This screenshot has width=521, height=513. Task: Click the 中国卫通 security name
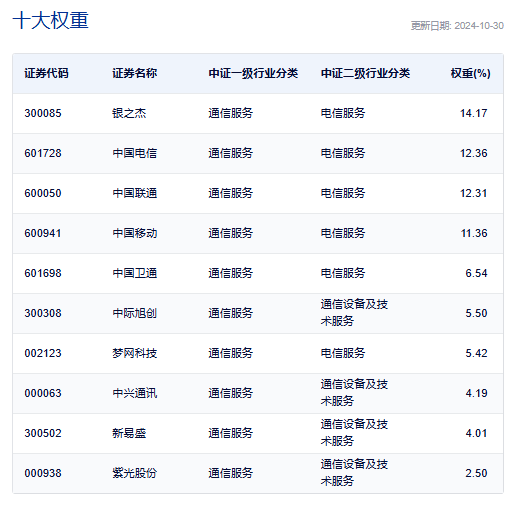(x=134, y=273)
